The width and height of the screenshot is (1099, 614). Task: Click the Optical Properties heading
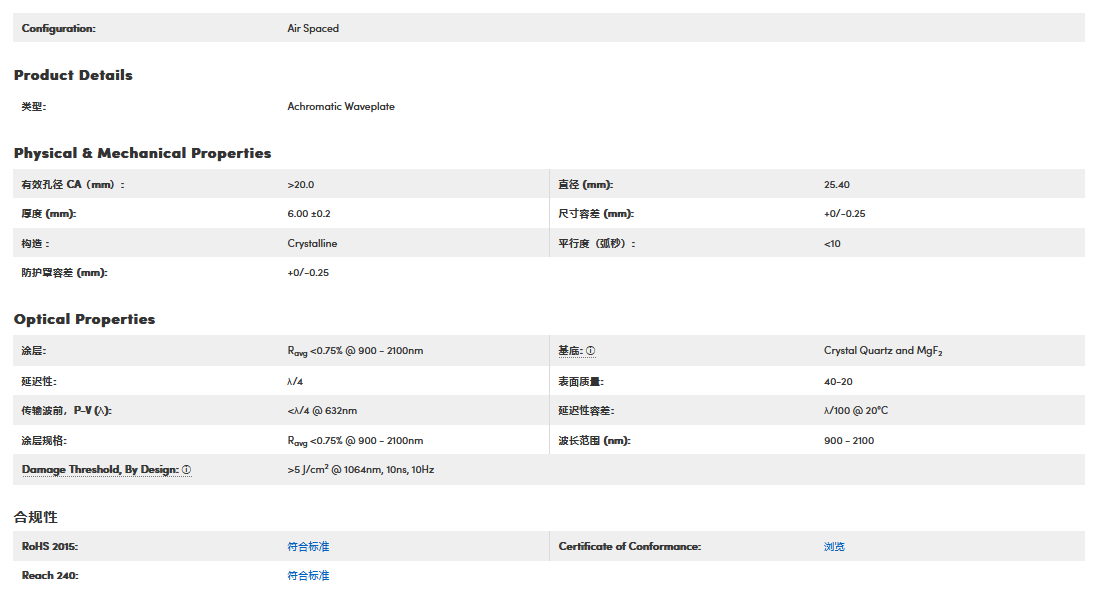(84, 319)
